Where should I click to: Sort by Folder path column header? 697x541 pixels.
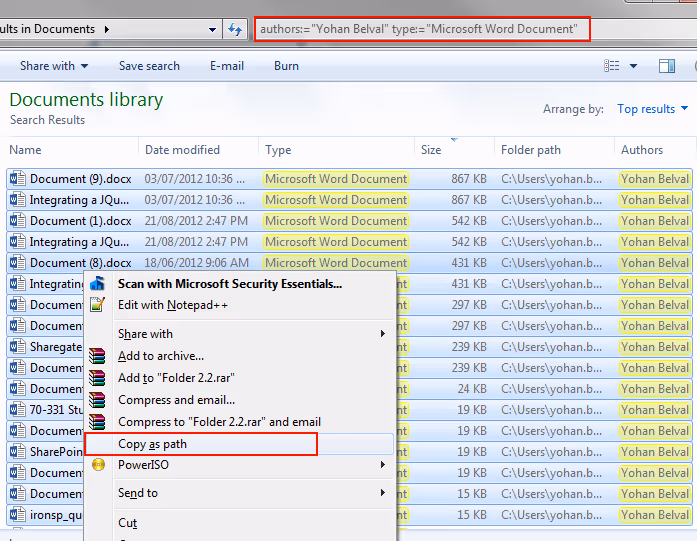(531, 150)
